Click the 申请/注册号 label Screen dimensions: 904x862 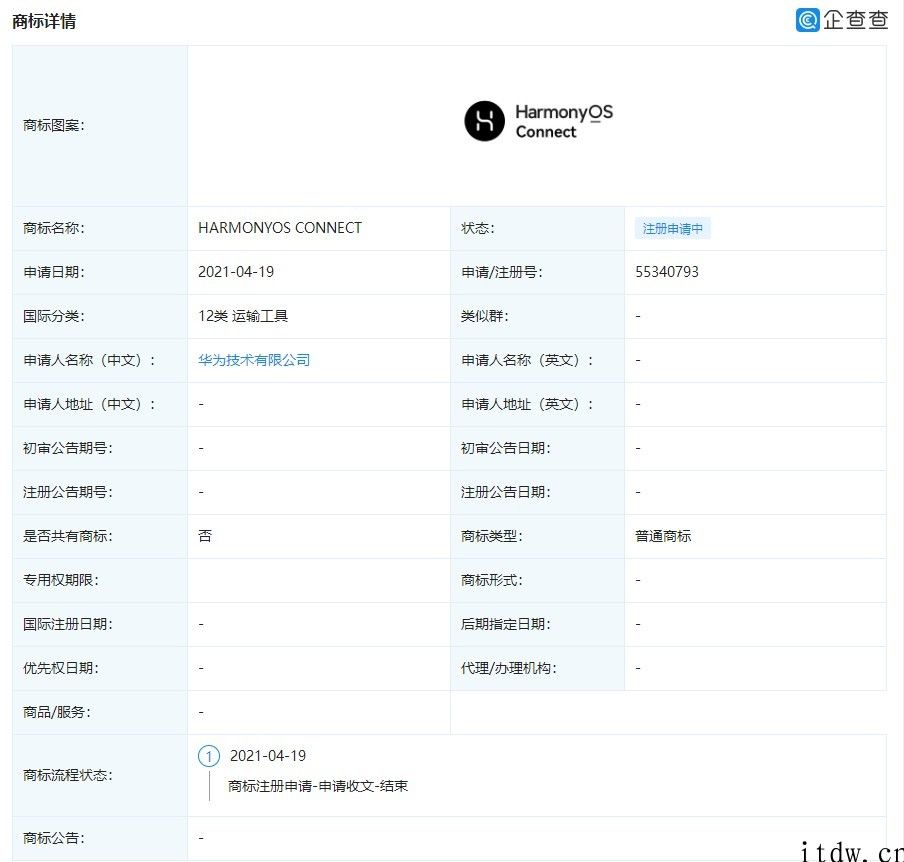click(x=502, y=272)
